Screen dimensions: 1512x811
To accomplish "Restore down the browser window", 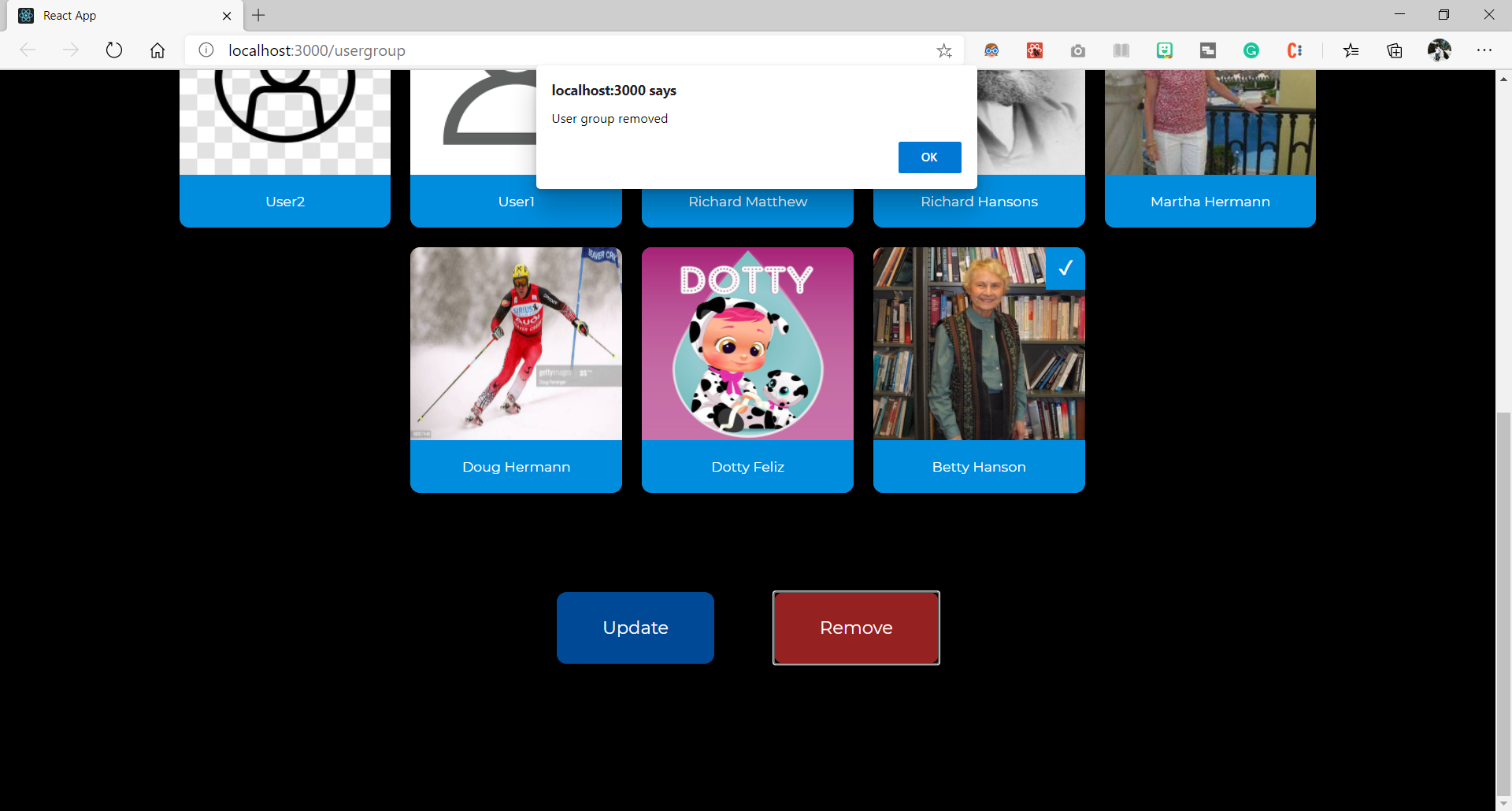I will (1443, 14).
